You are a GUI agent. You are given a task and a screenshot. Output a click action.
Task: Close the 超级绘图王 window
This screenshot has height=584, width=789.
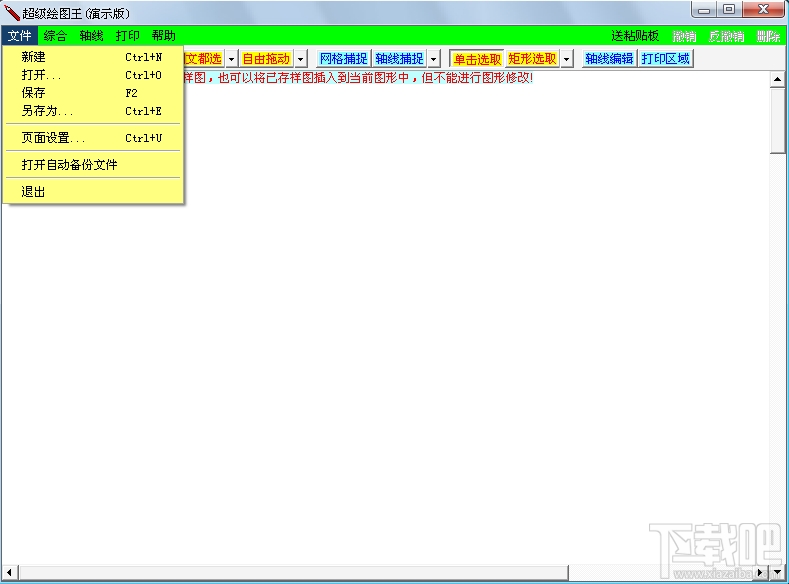763,10
